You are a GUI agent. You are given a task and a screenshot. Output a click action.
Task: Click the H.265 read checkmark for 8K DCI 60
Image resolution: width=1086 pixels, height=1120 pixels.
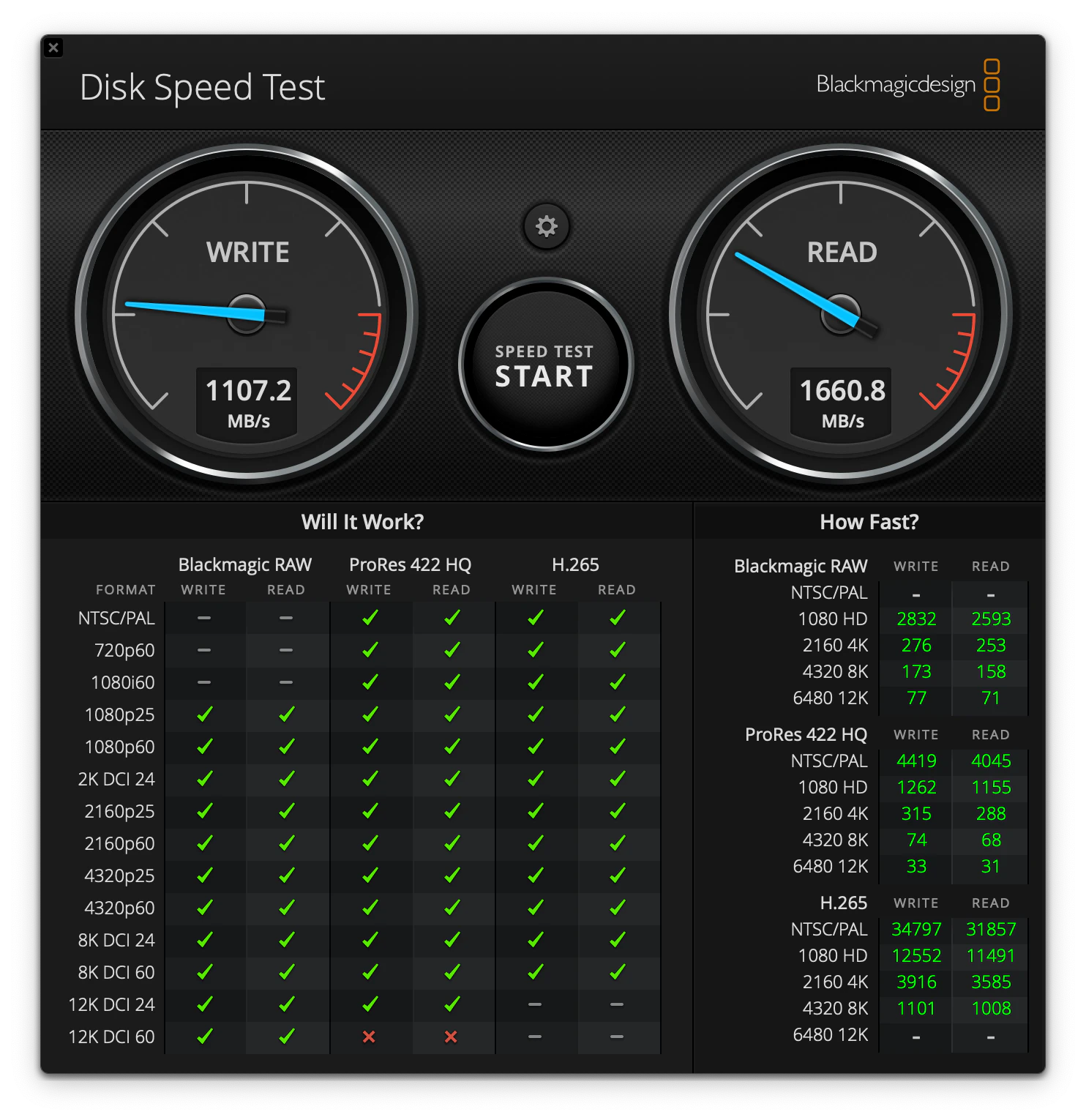coord(618,972)
